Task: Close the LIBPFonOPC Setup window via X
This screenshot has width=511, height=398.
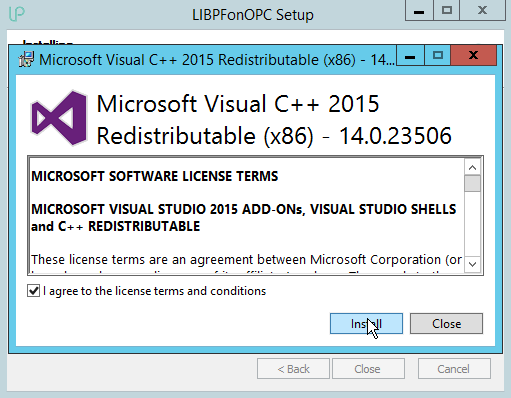Action: pyautogui.click(x=483, y=11)
